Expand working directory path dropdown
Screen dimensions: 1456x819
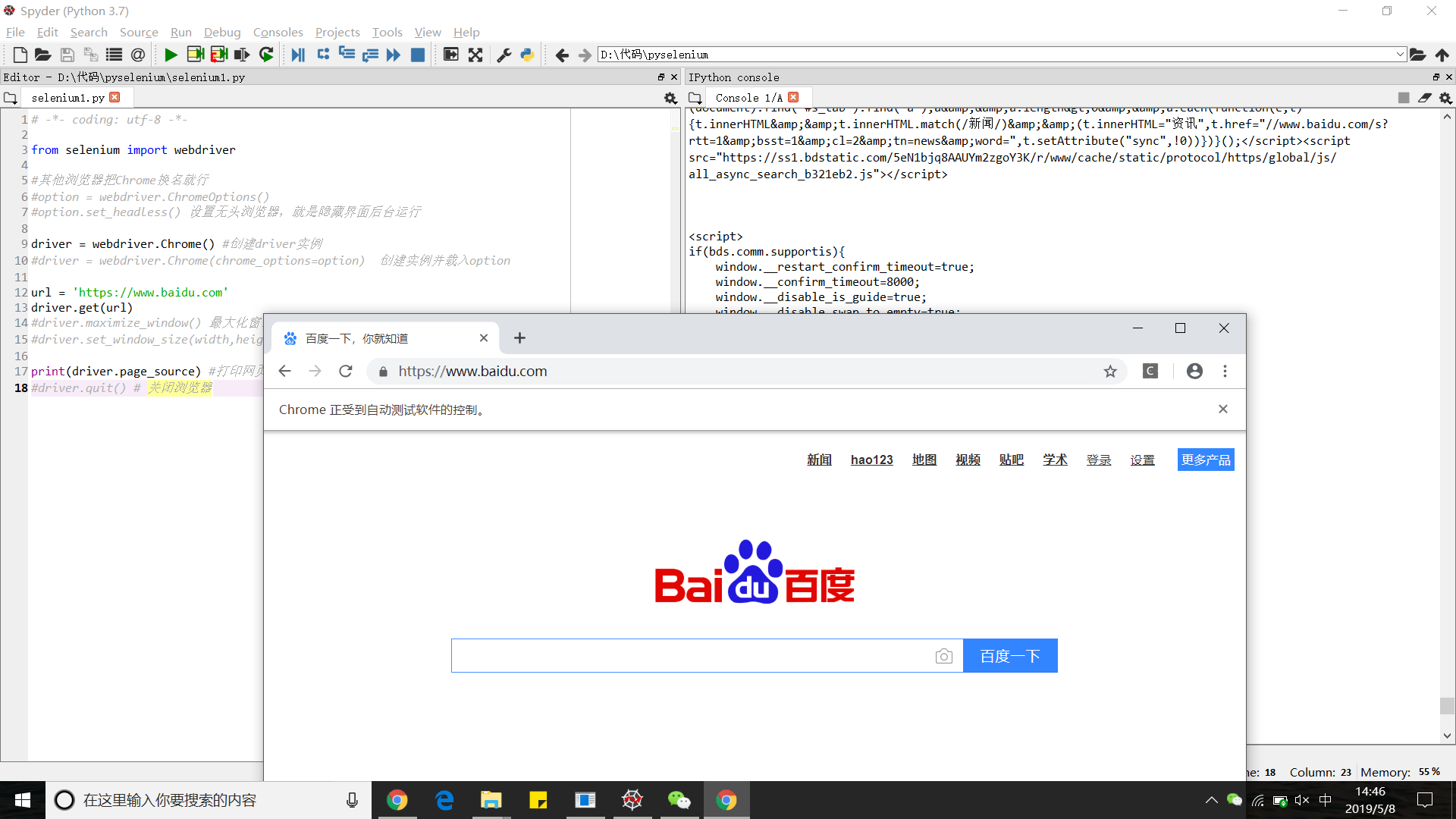(1399, 55)
